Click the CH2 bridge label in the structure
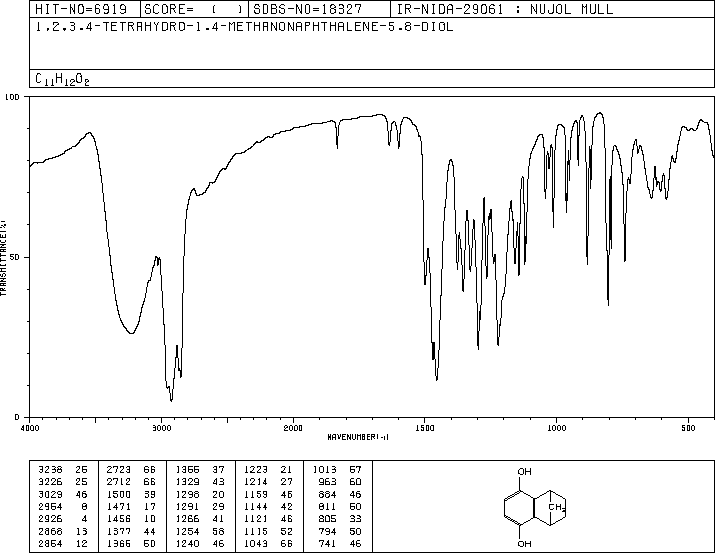 point(557,507)
